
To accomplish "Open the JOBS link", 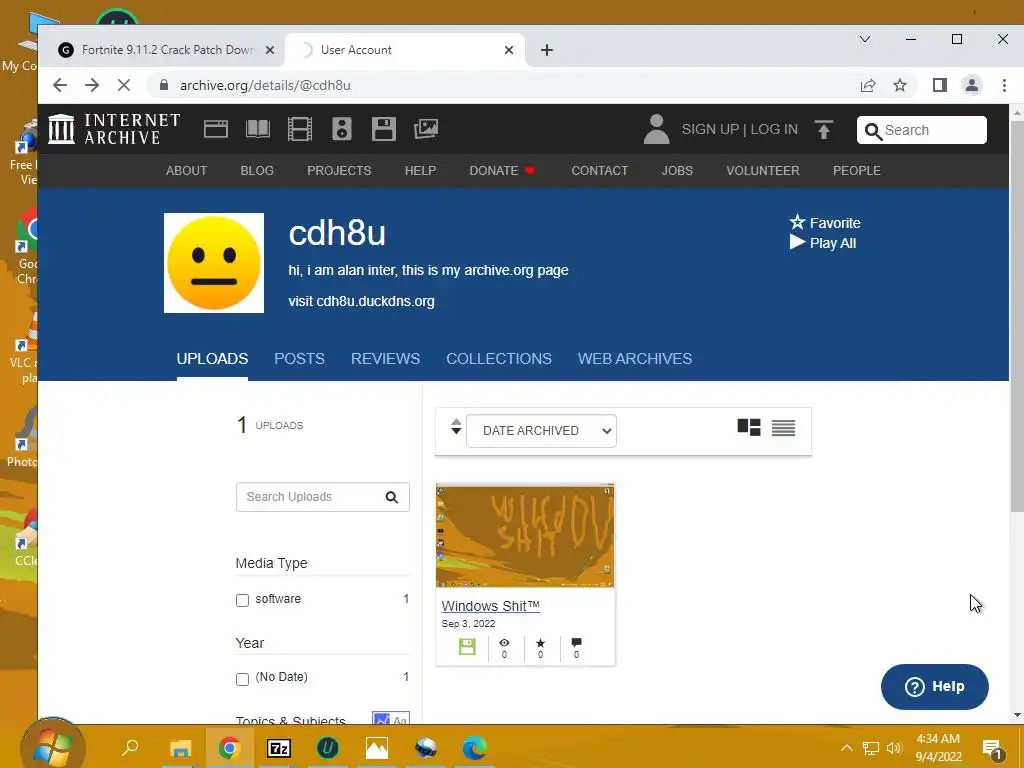I will coord(677,170).
